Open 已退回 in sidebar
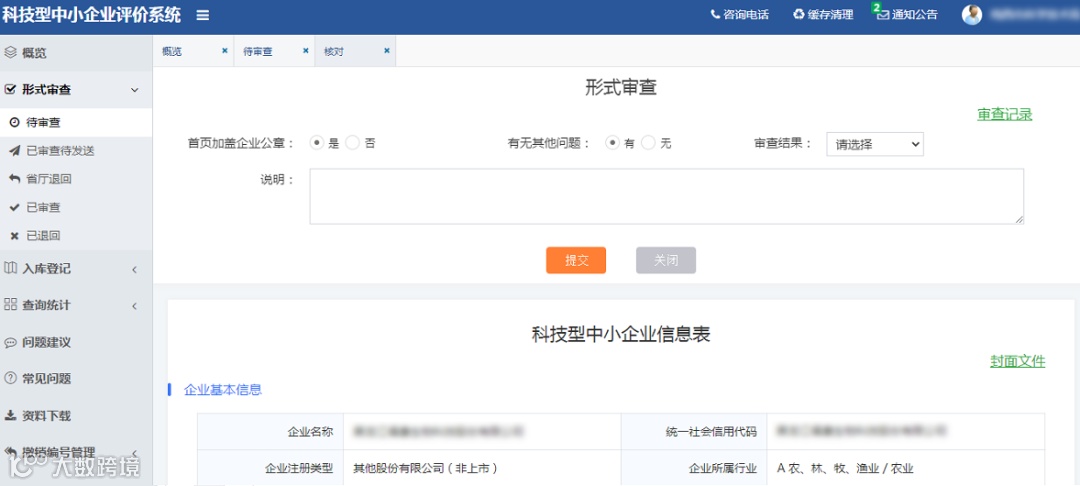 click(x=76, y=235)
